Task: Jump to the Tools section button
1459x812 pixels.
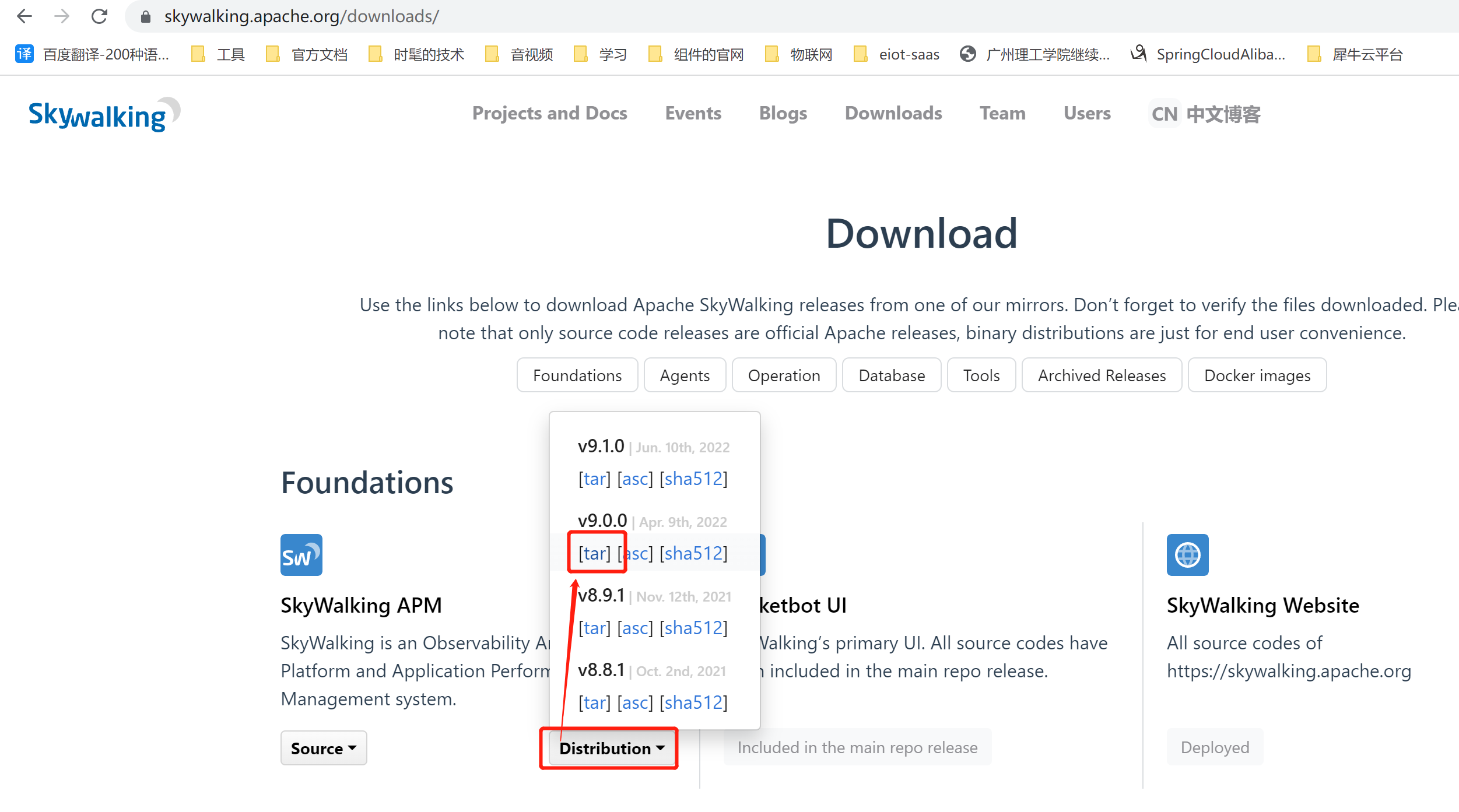Action: pos(981,375)
